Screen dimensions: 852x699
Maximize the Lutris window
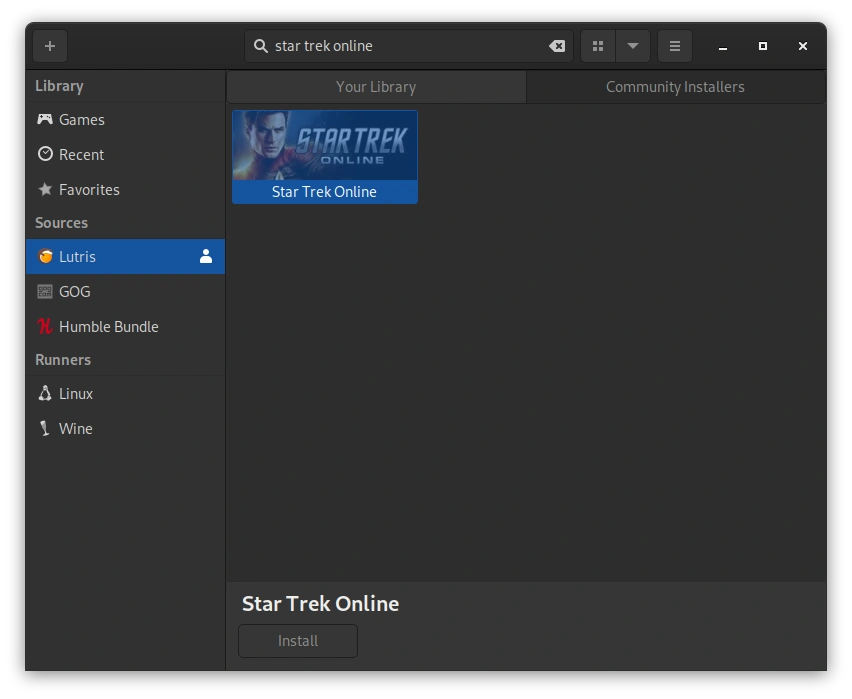pyautogui.click(x=763, y=46)
